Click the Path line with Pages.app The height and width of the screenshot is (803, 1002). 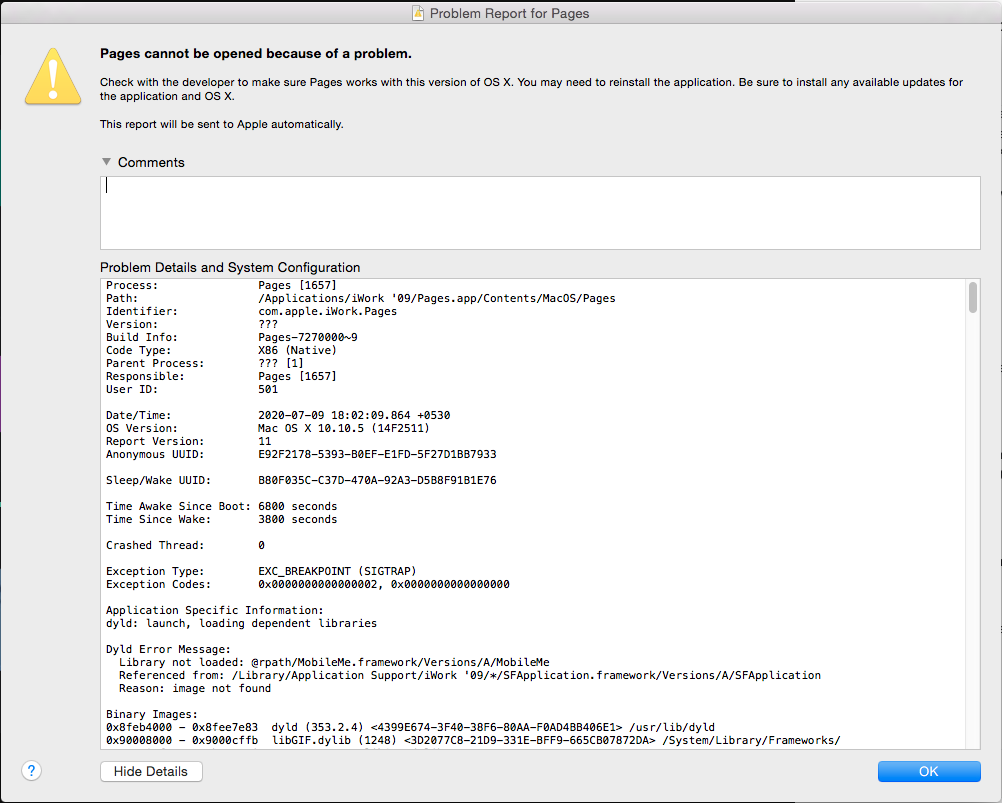coord(360,298)
